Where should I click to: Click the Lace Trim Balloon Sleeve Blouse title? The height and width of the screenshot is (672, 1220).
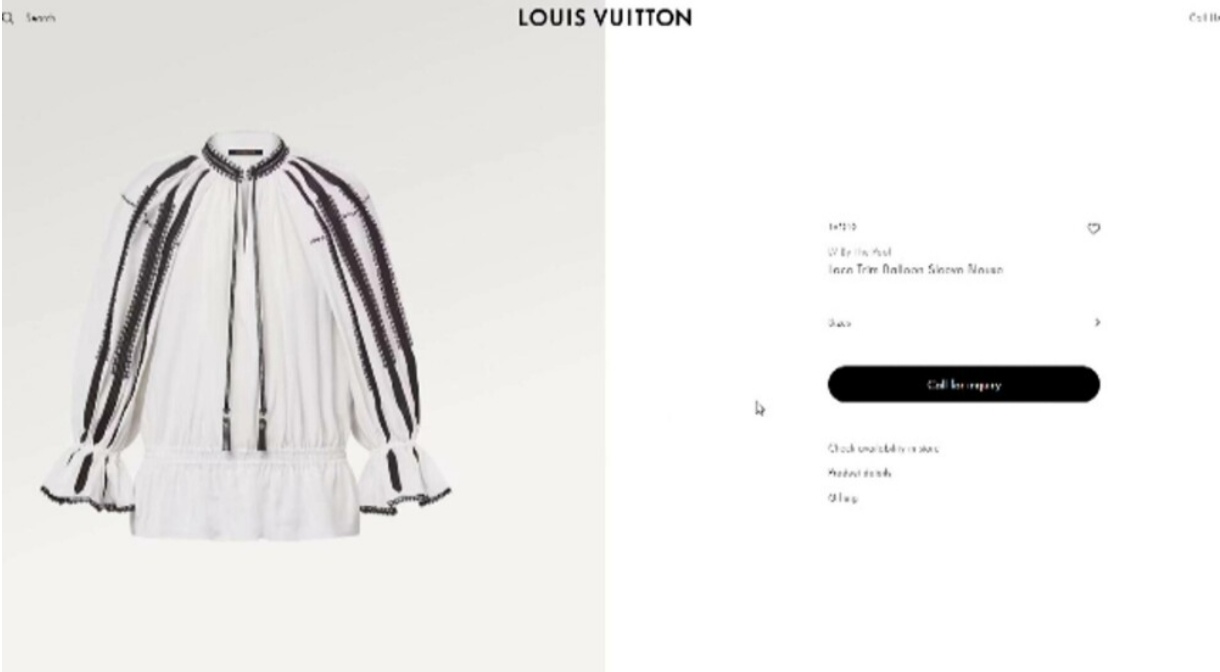click(x=915, y=270)
